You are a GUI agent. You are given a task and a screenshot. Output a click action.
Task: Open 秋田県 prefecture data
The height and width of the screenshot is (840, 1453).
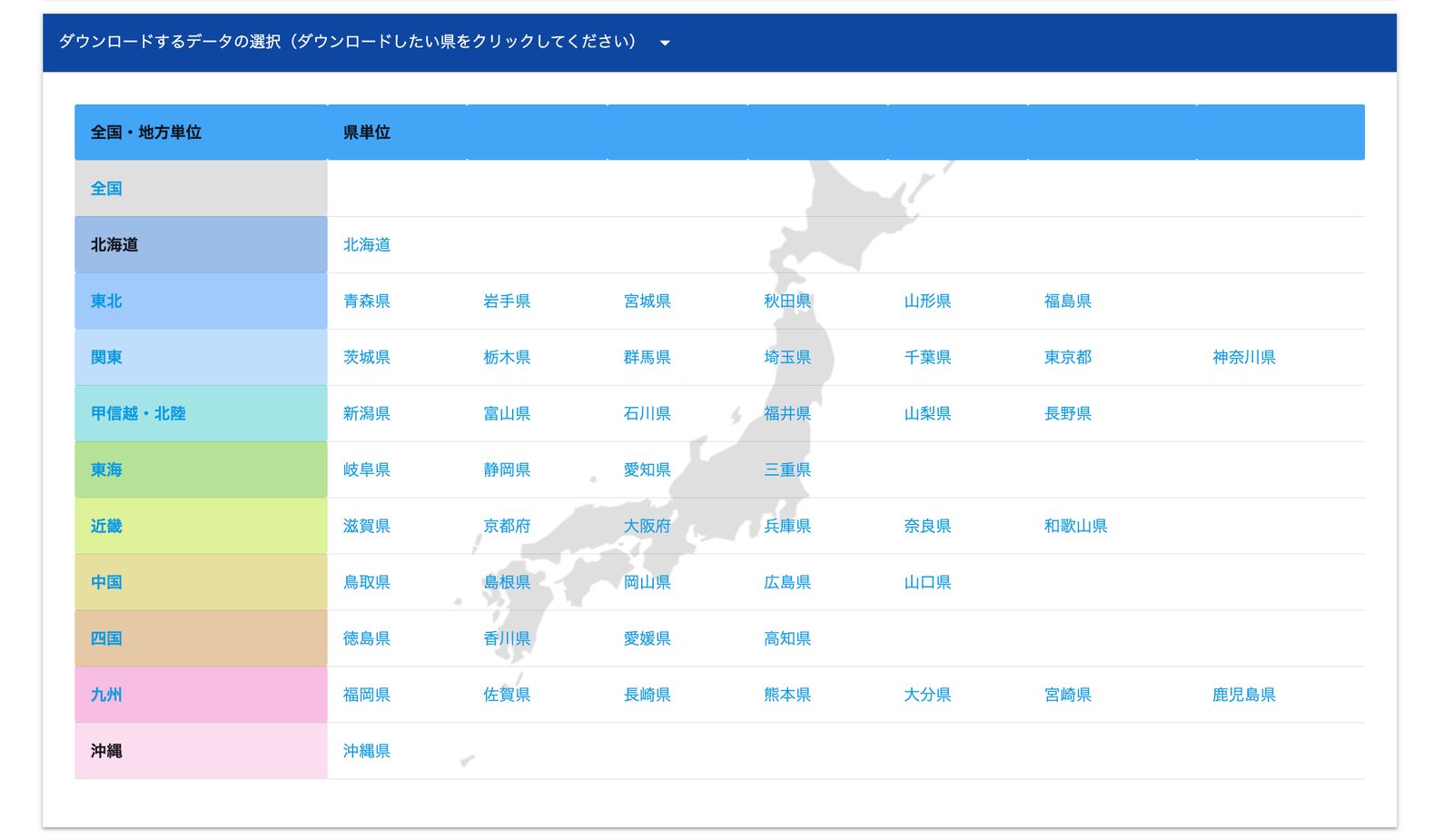pyautogui.click(x=787, y=301)
